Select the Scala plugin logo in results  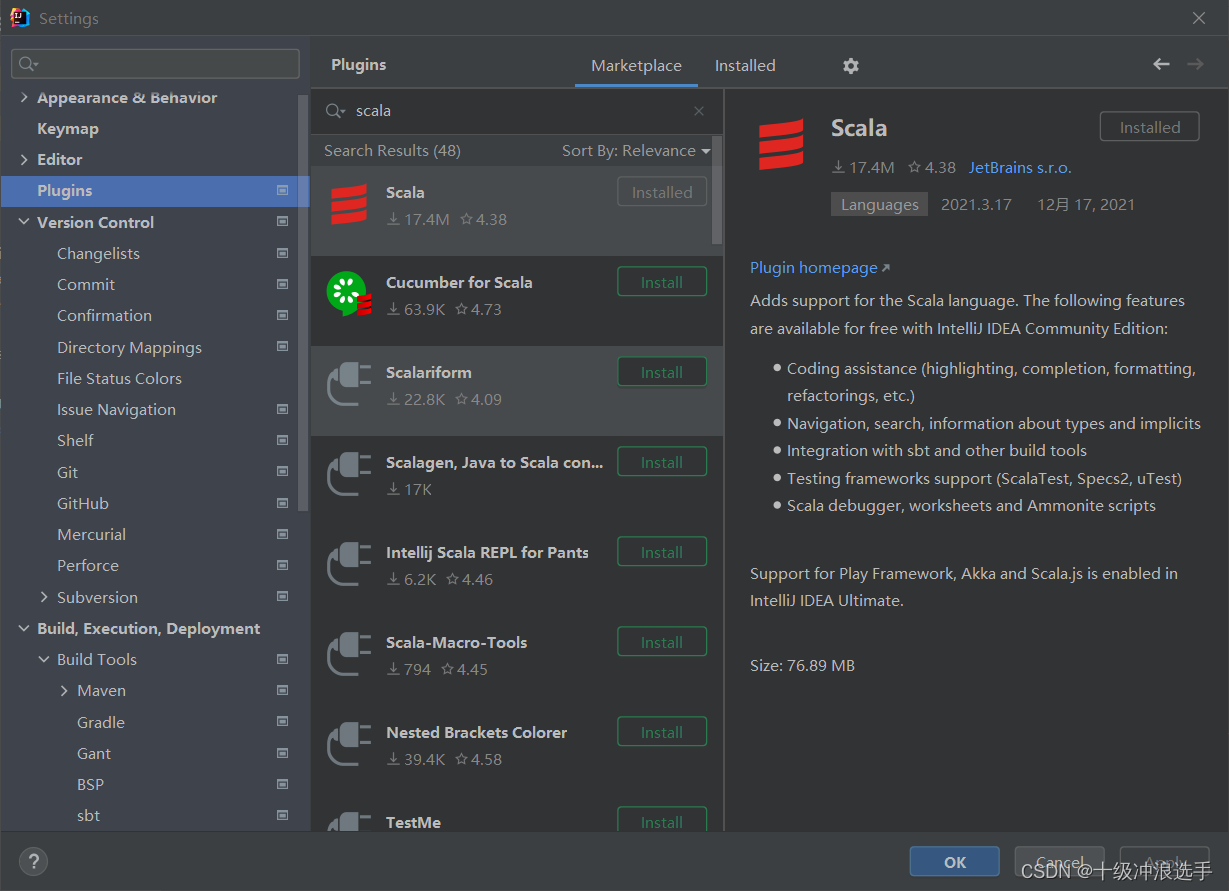(x=349, y=205)
